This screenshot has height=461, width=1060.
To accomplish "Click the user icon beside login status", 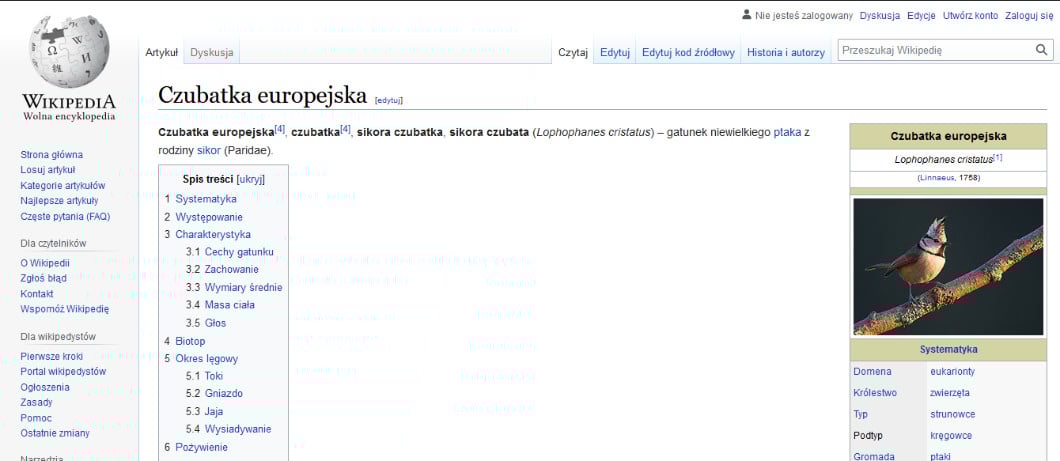I will 746,14.
